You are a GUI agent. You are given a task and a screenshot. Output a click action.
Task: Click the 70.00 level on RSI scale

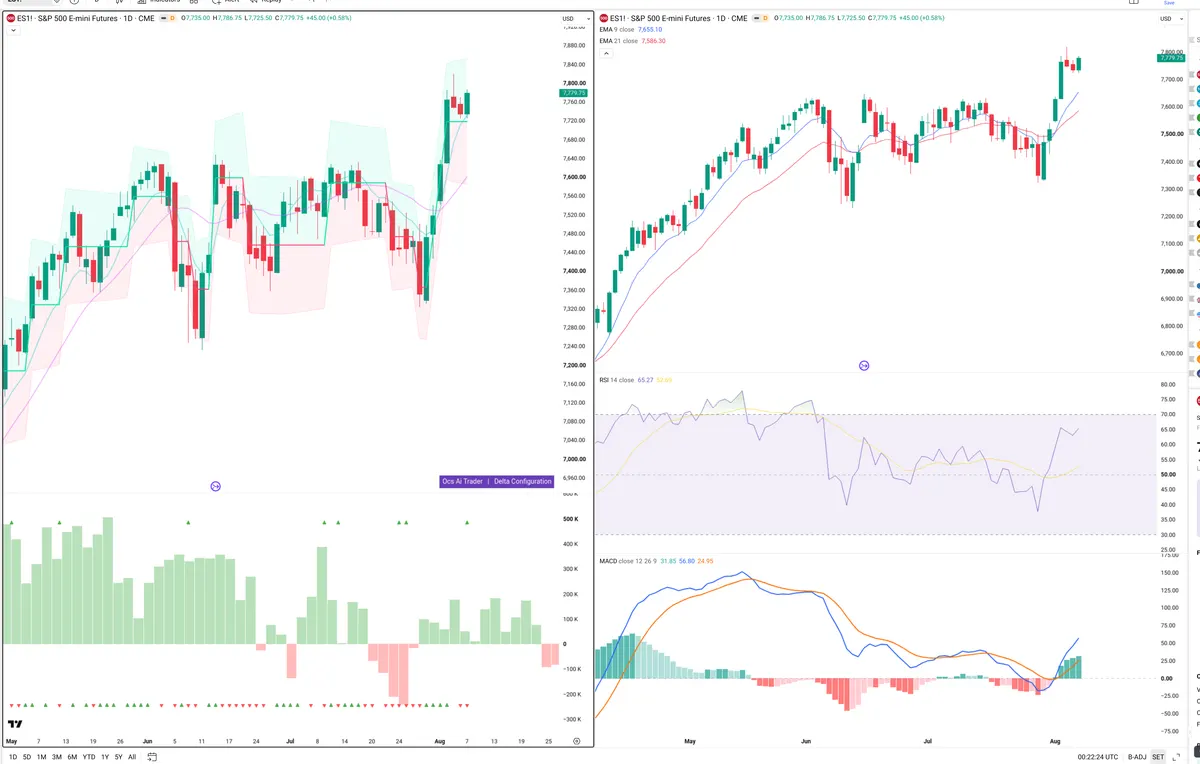(1168, 414)
